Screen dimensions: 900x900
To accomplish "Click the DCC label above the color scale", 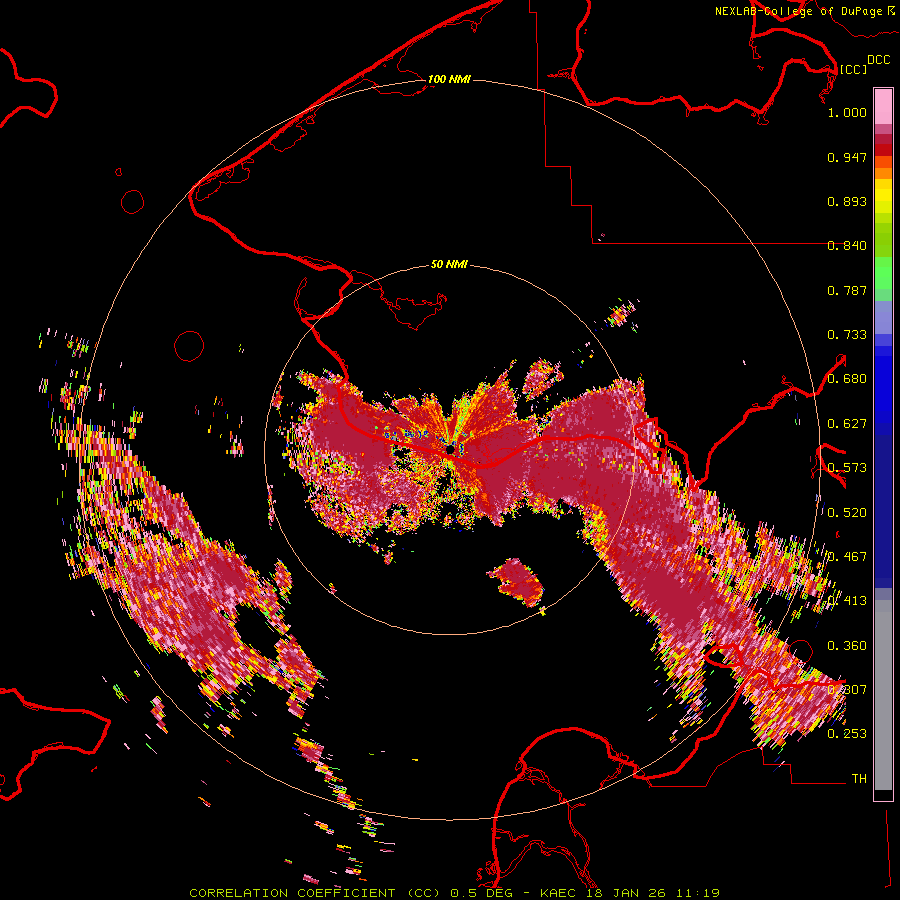I will pos(878,59).
